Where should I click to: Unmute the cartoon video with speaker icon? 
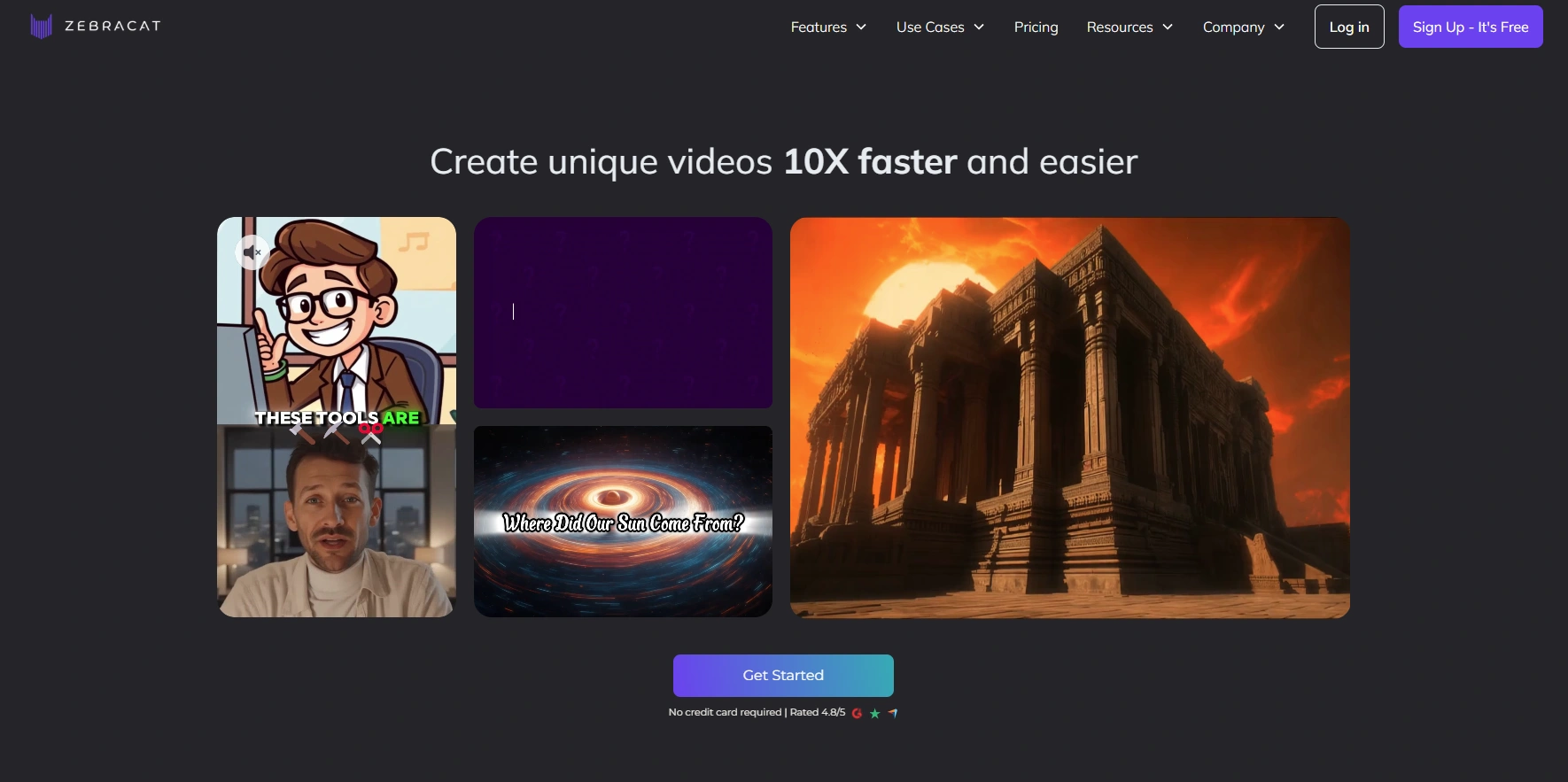252,252
